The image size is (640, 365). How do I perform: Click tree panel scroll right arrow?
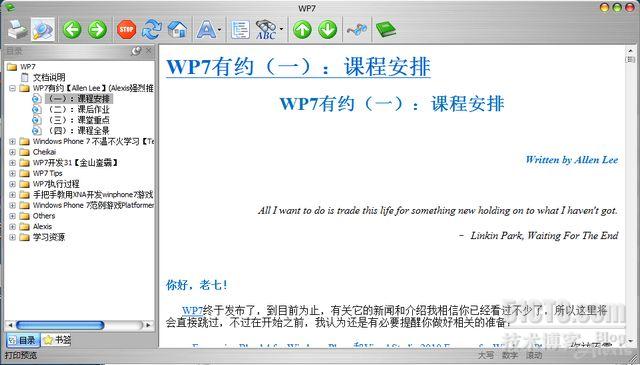(x=149, y=325)
